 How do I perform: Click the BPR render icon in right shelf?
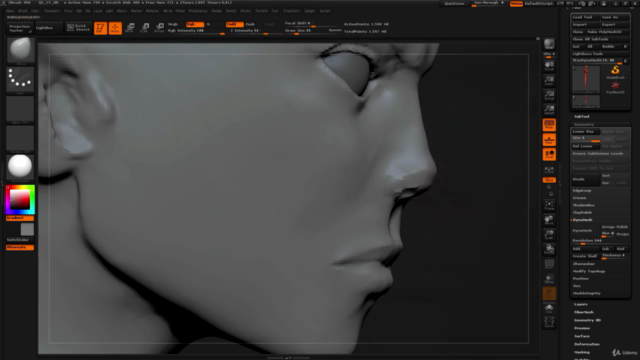coord(549,44)
